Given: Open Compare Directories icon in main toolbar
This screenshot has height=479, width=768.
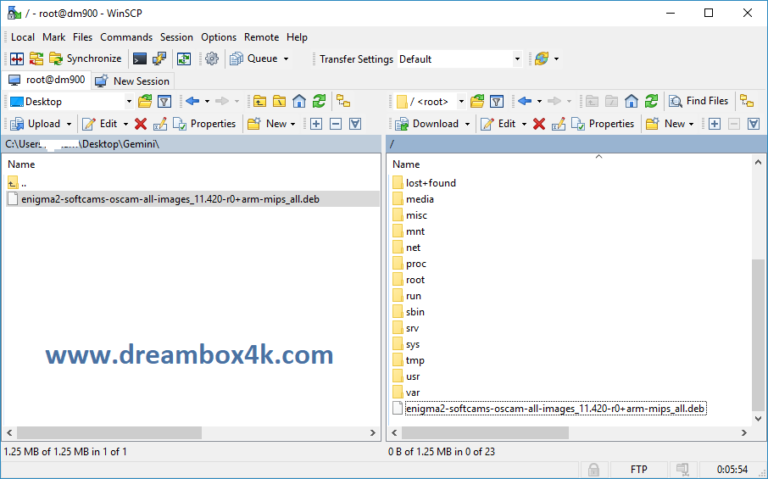Looking at the screenshot, I should (17, 59).
